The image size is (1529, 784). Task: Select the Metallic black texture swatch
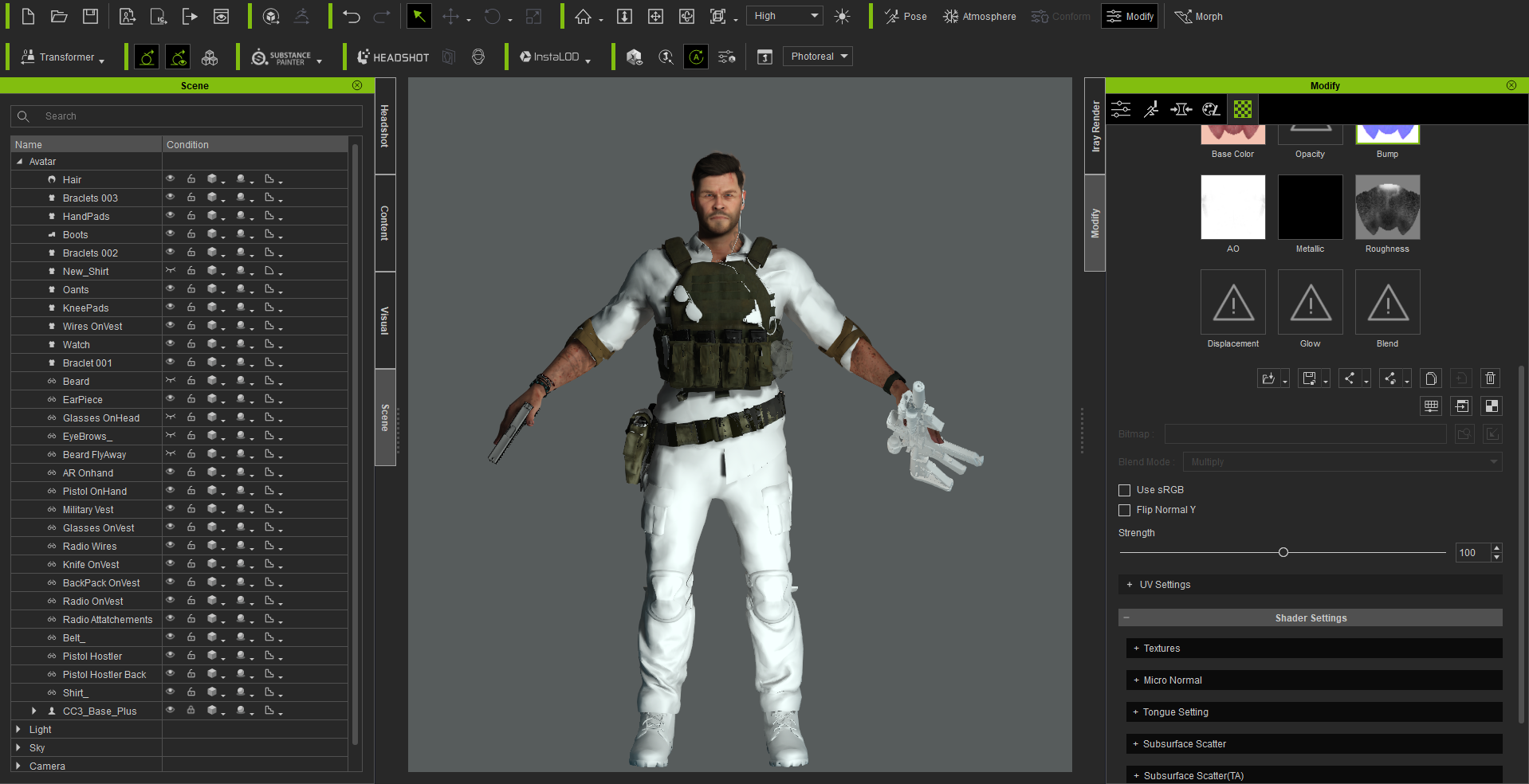coord(1310,207)
